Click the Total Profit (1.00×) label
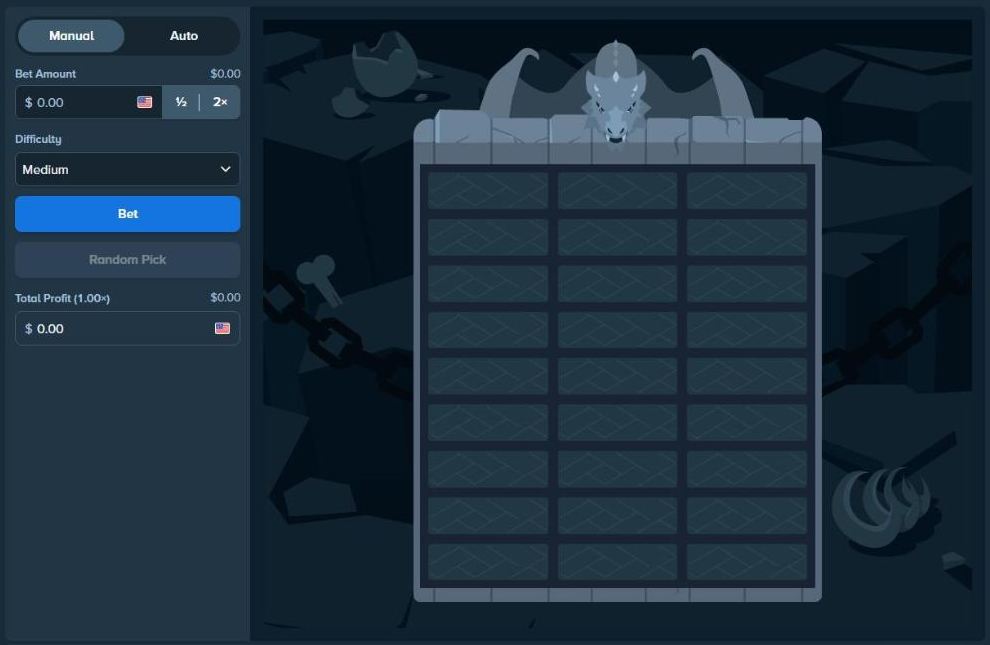 63,298
